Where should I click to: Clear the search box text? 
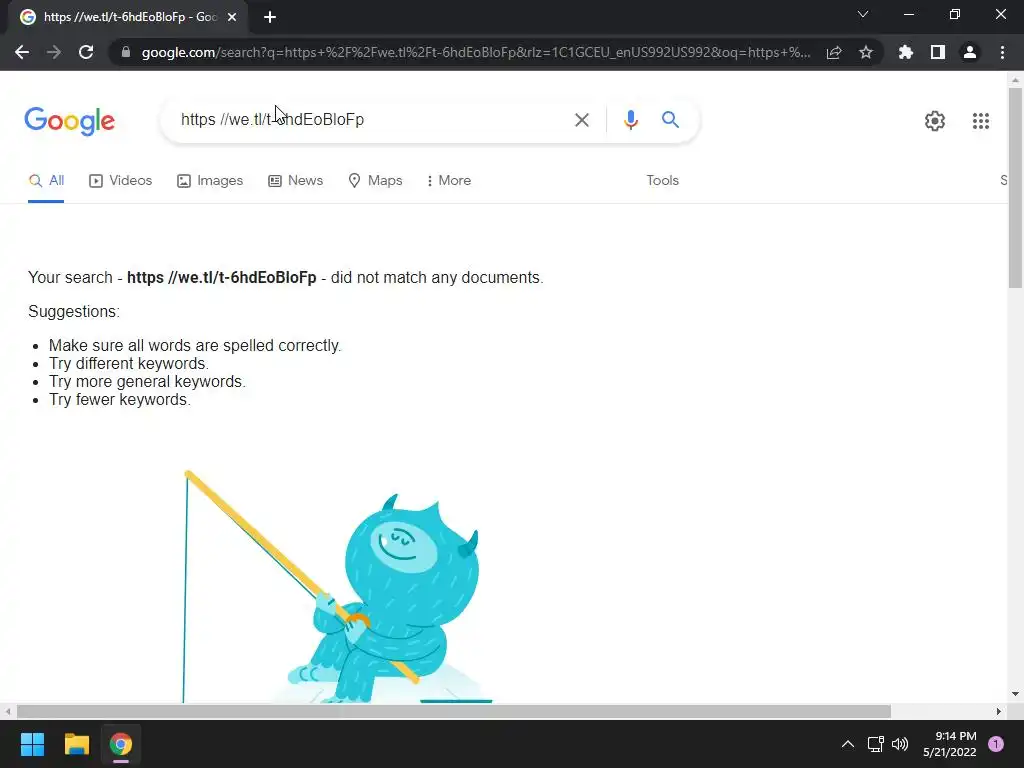pyautogui.click(x=581, y=120)
